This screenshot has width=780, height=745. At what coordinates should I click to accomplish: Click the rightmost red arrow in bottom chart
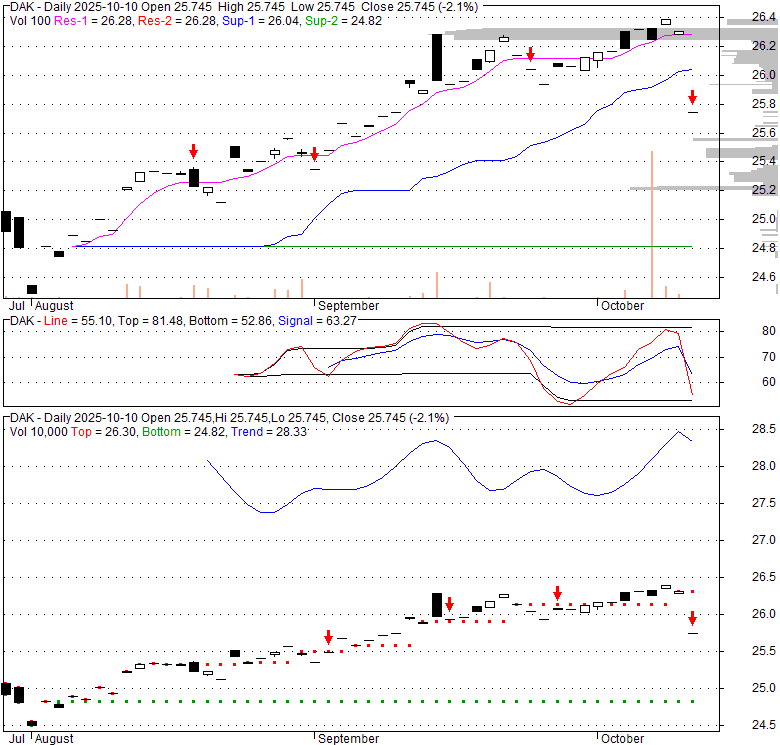click(692, 618)
